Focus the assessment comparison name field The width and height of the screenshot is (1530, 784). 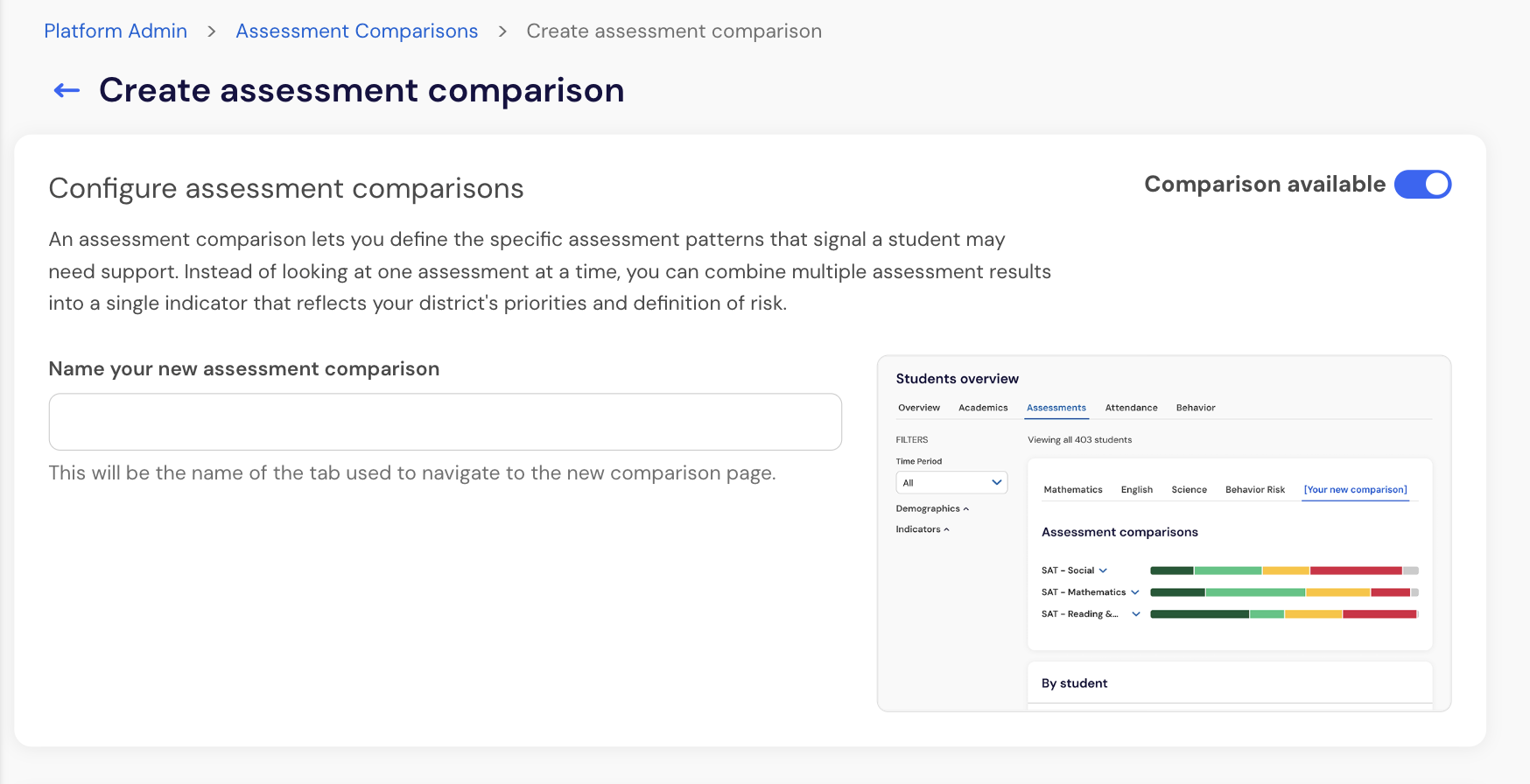tap(445, 422)
